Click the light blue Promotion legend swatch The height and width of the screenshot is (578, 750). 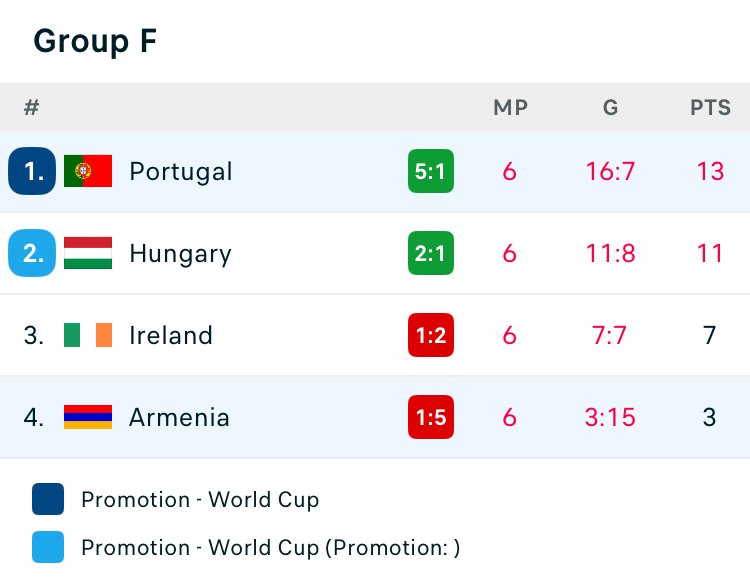48,547
